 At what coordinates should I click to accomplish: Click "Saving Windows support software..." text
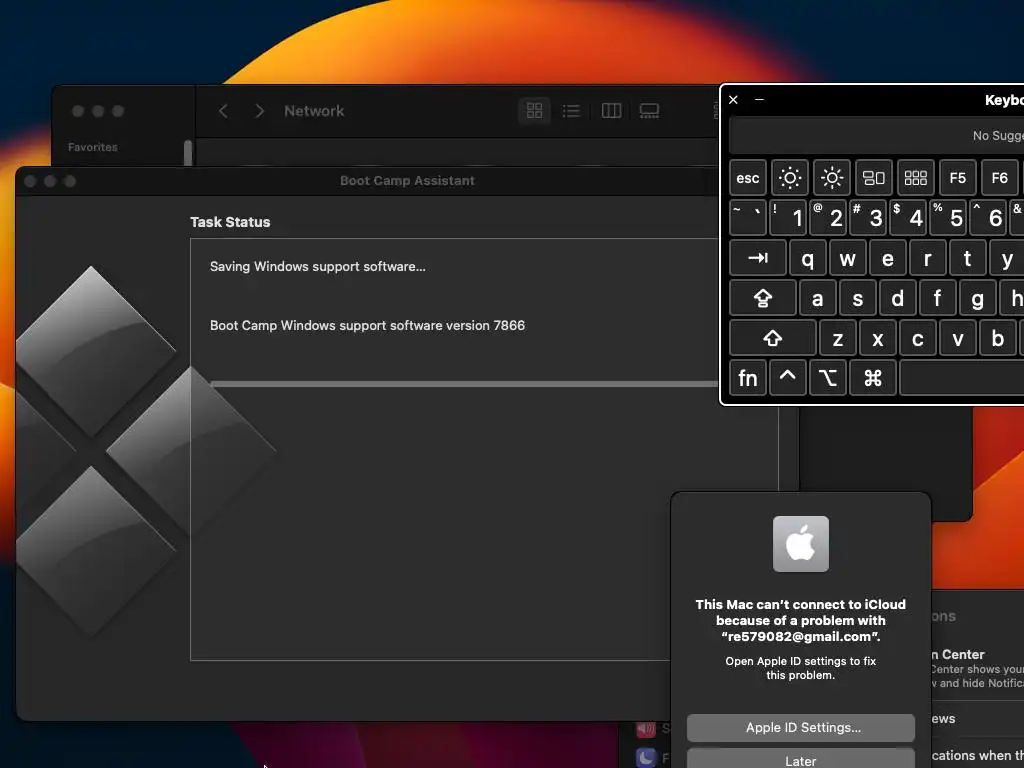(317, 266)
